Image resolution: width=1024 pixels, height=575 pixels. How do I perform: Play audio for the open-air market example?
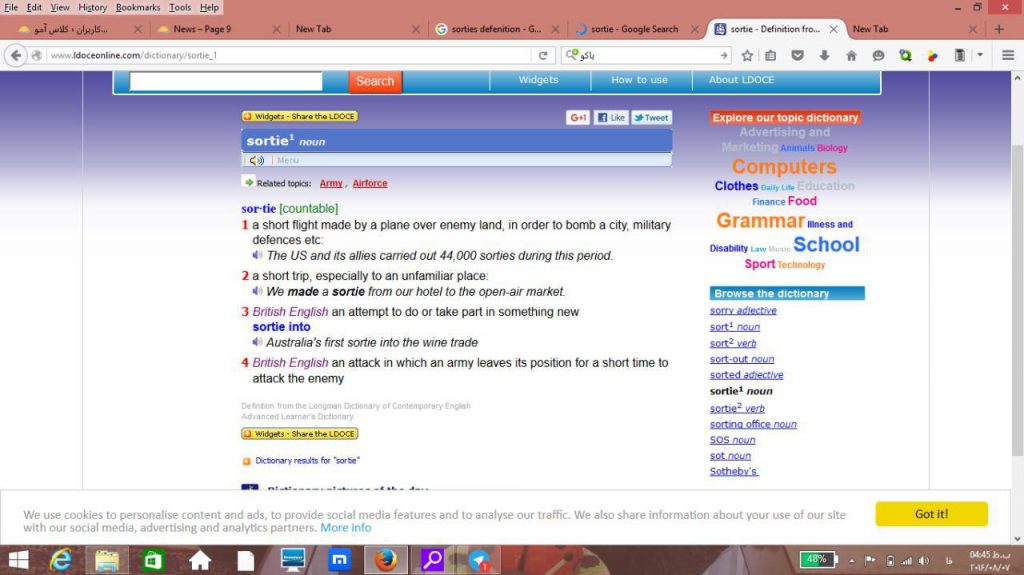(257, 291)
